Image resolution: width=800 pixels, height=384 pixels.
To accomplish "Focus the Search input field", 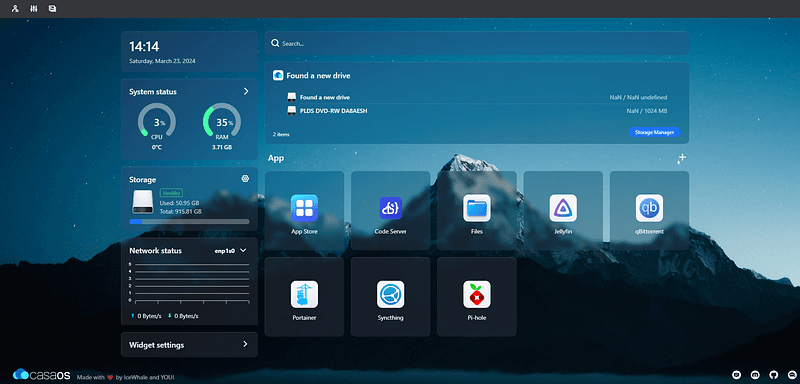I will point(477,43).
